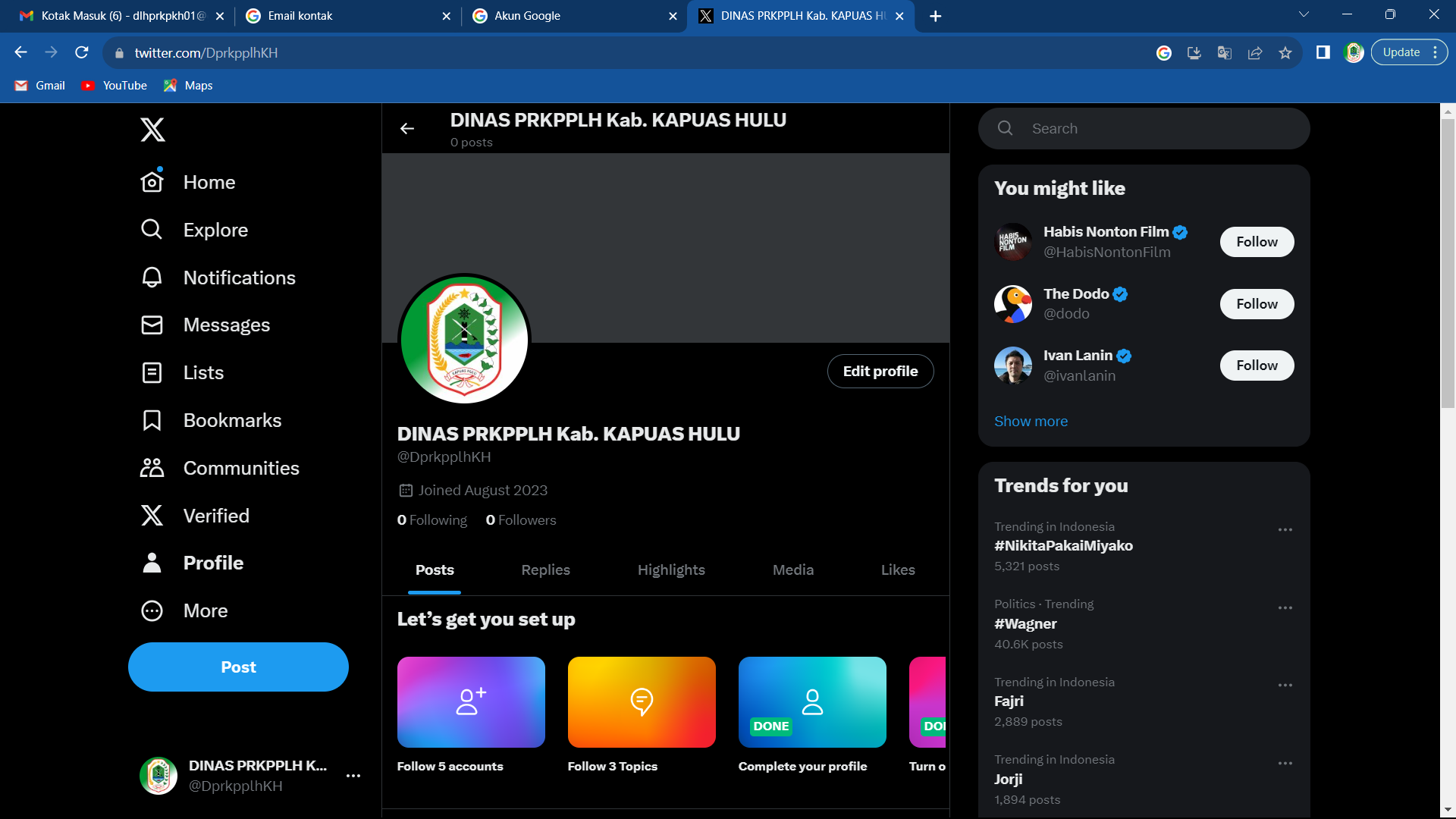Open Notifications in the sidebar
The width and height of the screenshot is (1456, 819).
(x=218, y=278)
